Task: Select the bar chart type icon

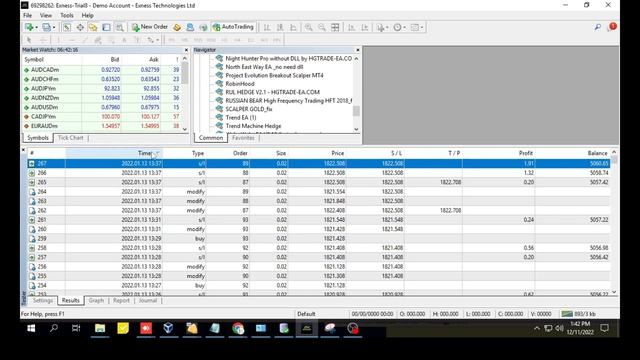Action: click(267, 27)
